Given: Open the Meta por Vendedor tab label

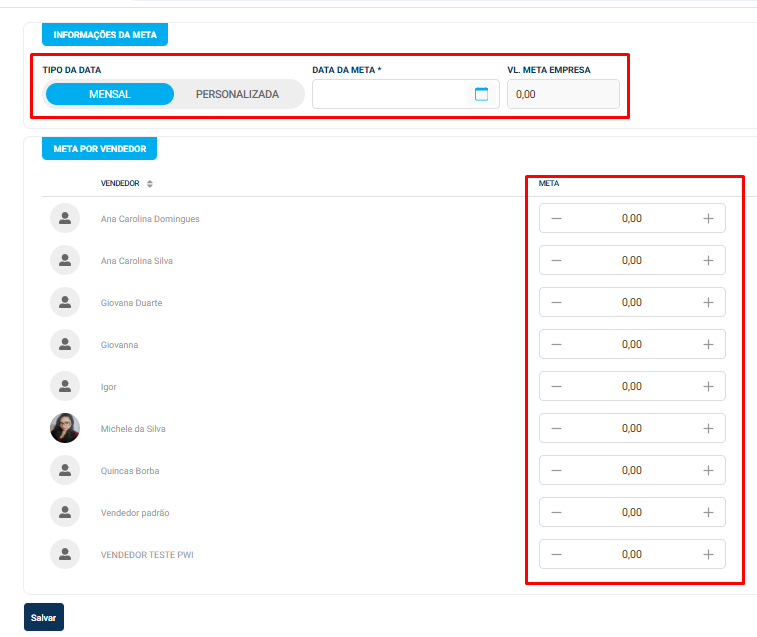Looking at the screenshot, I should tap(99, 149).
